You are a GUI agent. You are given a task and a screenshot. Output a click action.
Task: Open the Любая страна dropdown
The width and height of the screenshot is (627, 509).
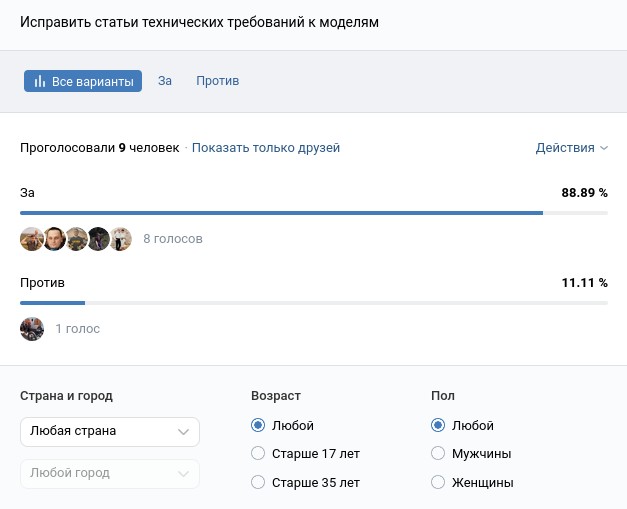(x=110, y=431)
